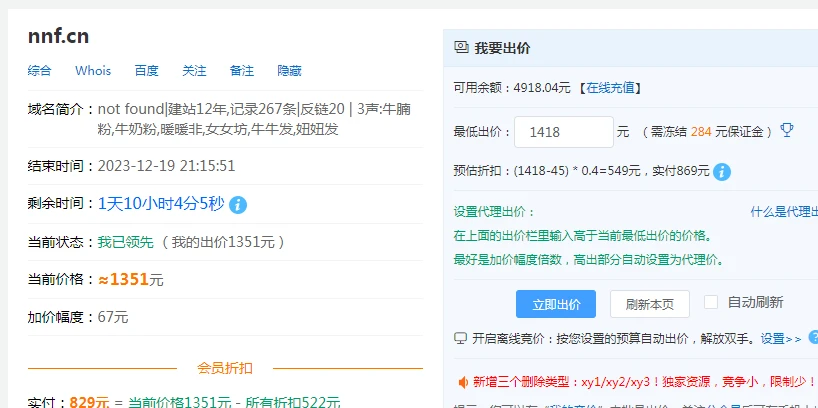Image resolution: width=818 pixels, height=408 pixels.
Task: Click the 我要出价 panel header icon
Action: pos(462,47)
